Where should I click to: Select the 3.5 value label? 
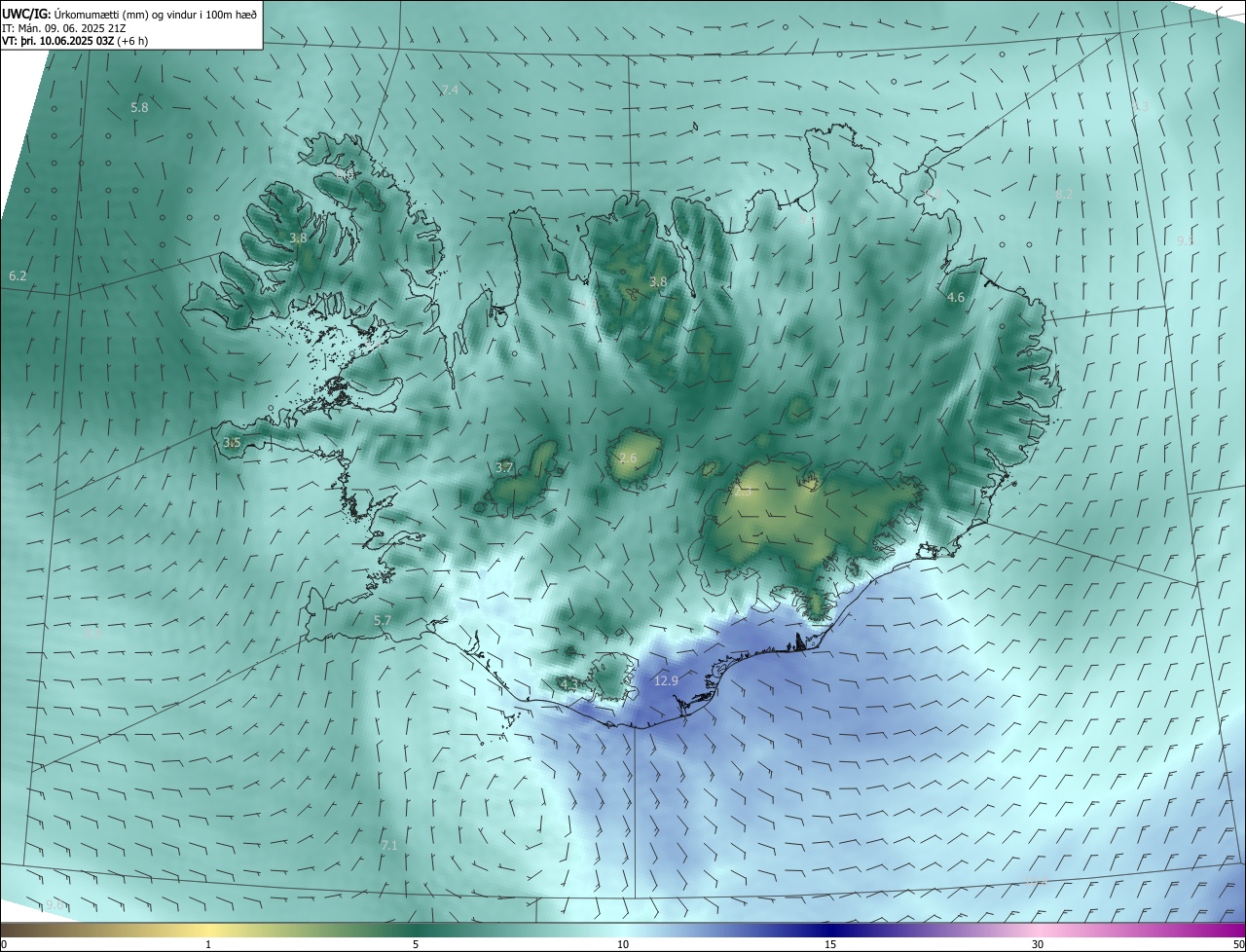tap(232, 442)
